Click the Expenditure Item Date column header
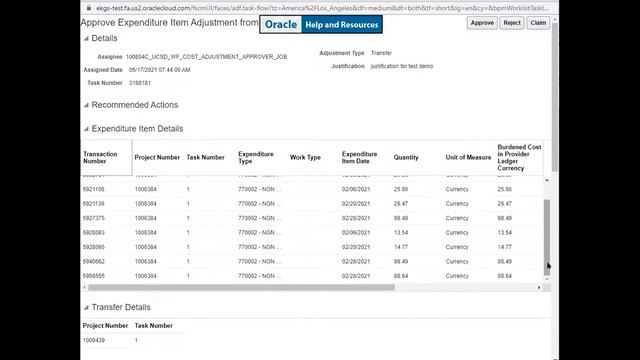The image size is (640, 360). point(359,158)
